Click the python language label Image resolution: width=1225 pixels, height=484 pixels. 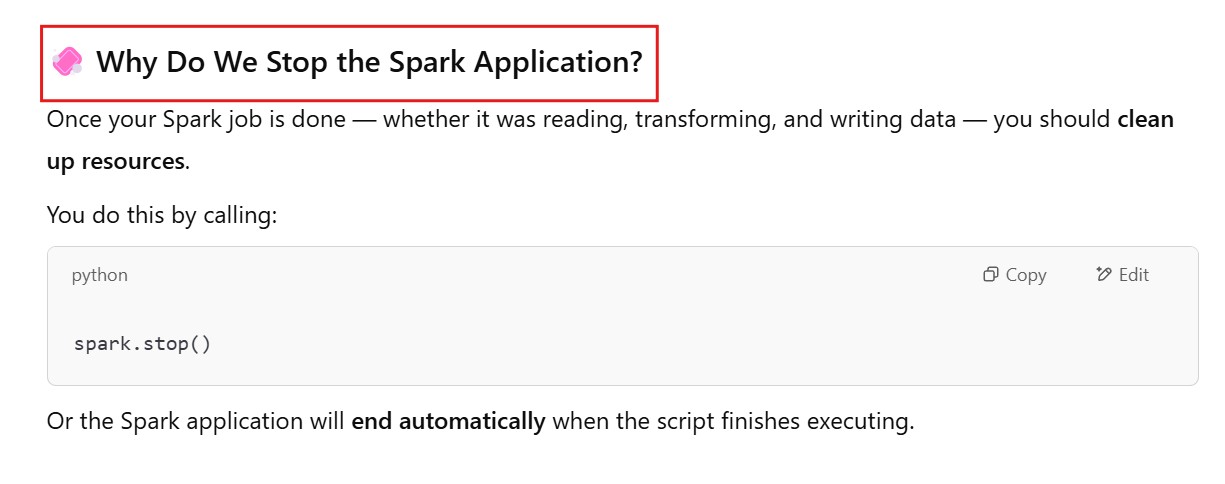click(100, 275)
